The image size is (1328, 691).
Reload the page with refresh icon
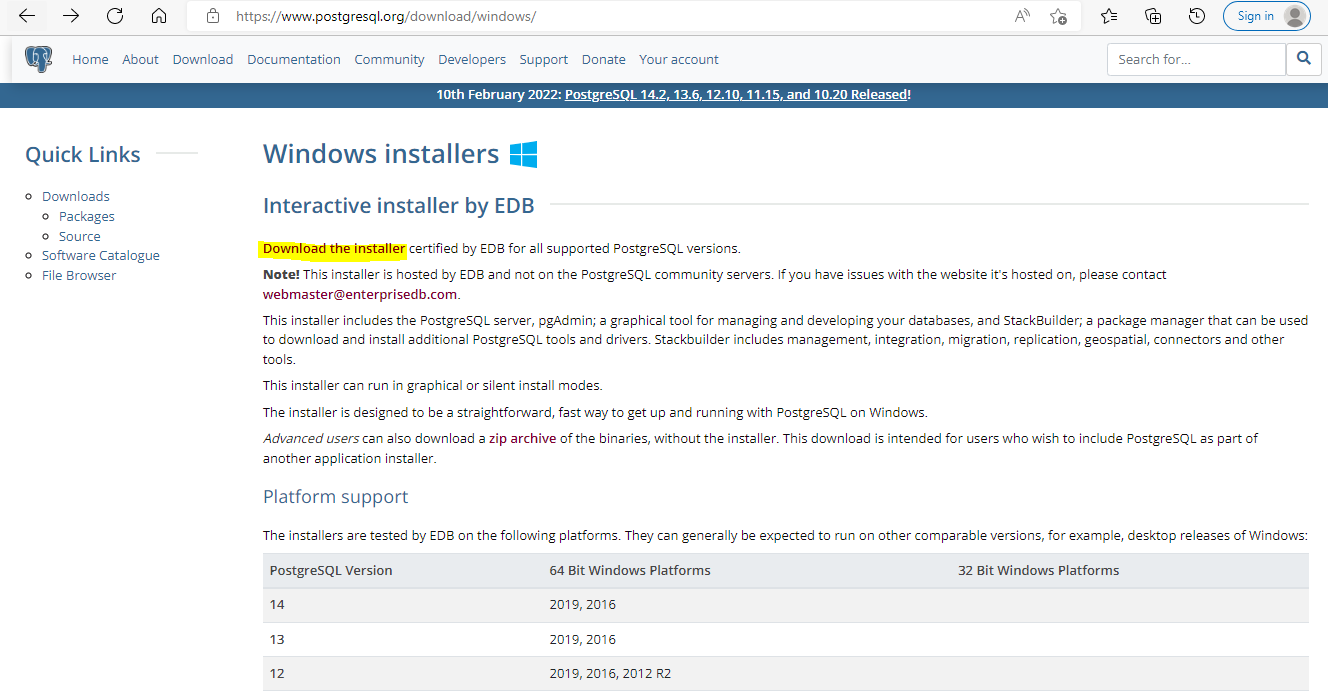(115, 16)
